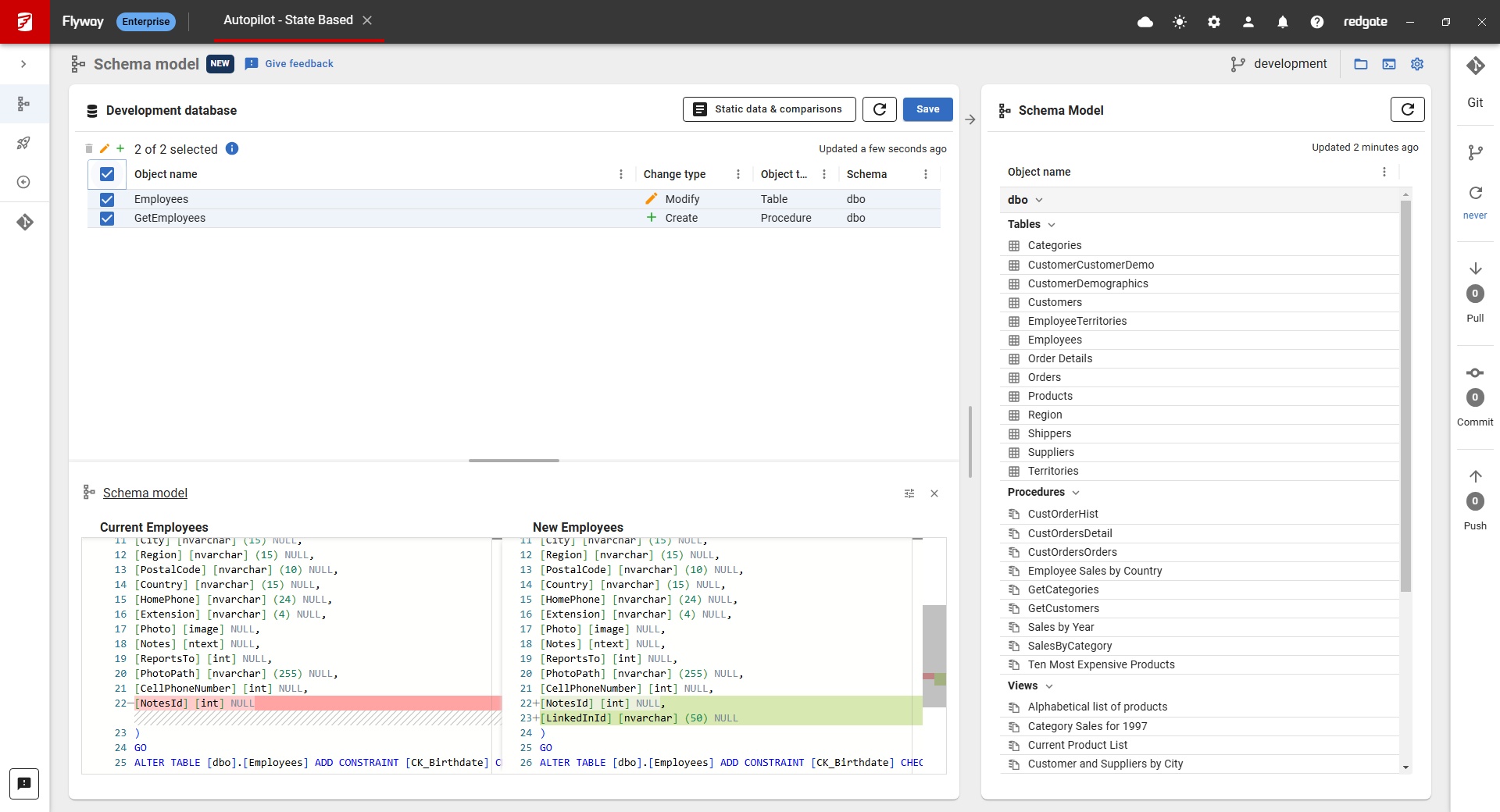
Task: Click the Push arrow icon
Action: point(1475,476)
